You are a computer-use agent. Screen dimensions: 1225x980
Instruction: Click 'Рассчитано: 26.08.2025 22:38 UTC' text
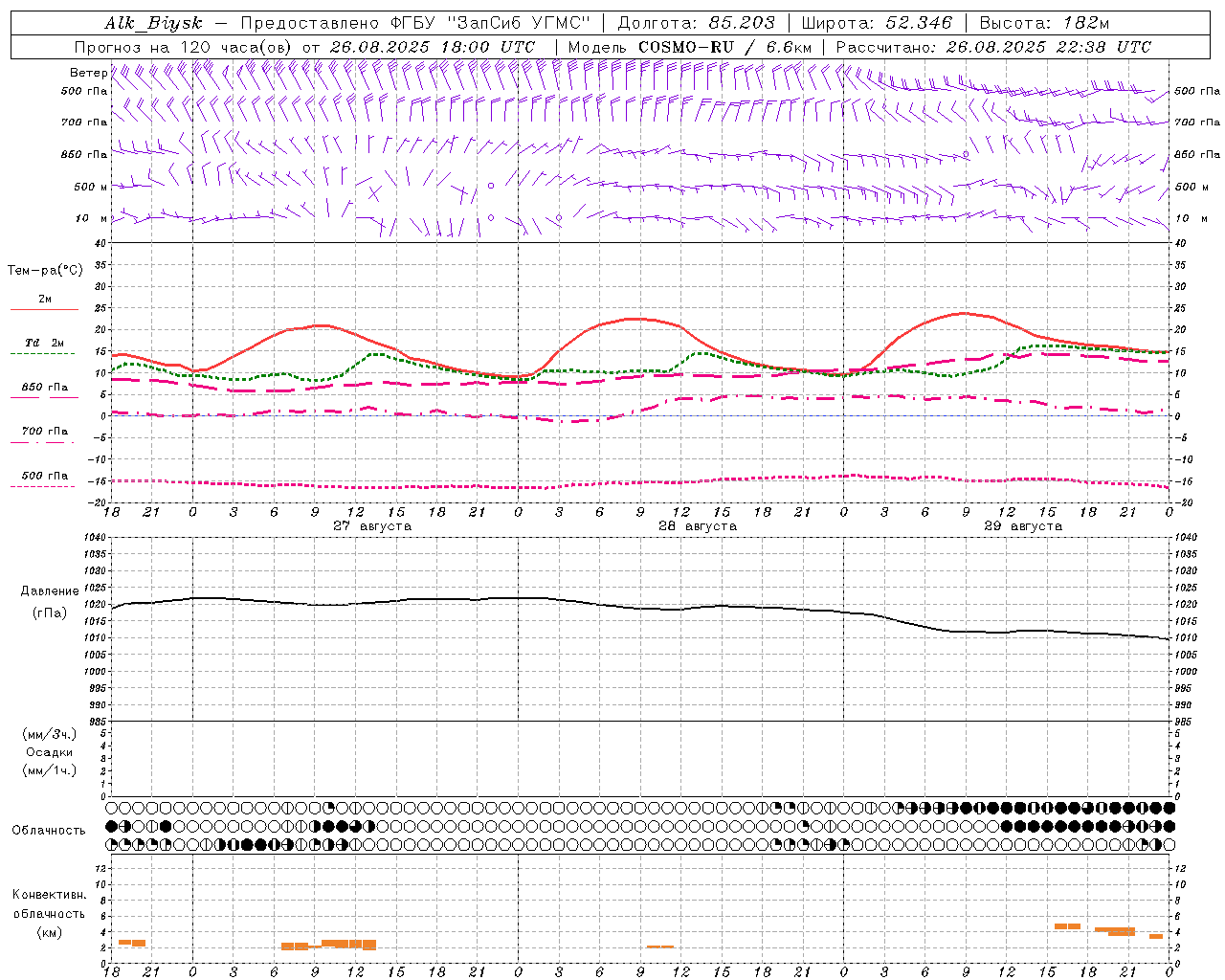[x=993, y=46]
